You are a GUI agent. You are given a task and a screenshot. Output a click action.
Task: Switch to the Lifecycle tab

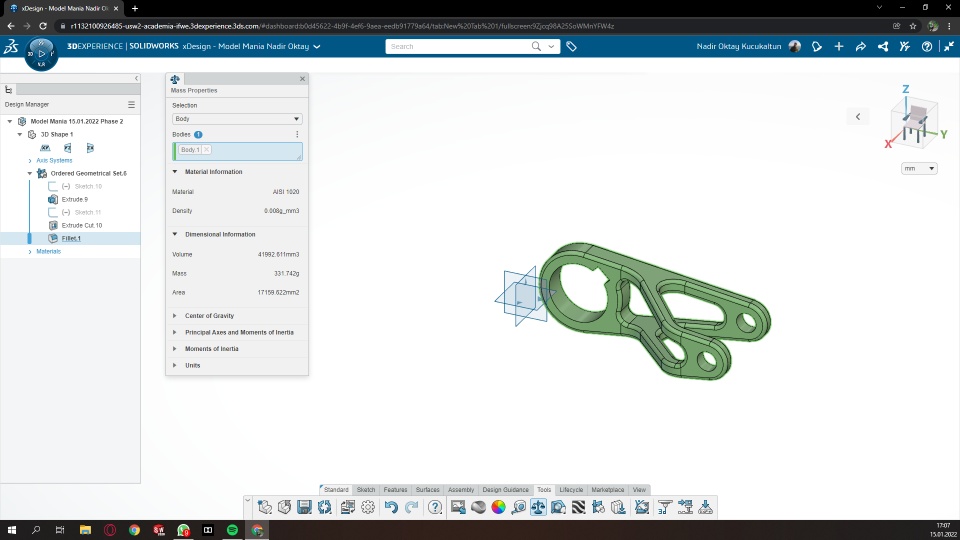(571, 490)
